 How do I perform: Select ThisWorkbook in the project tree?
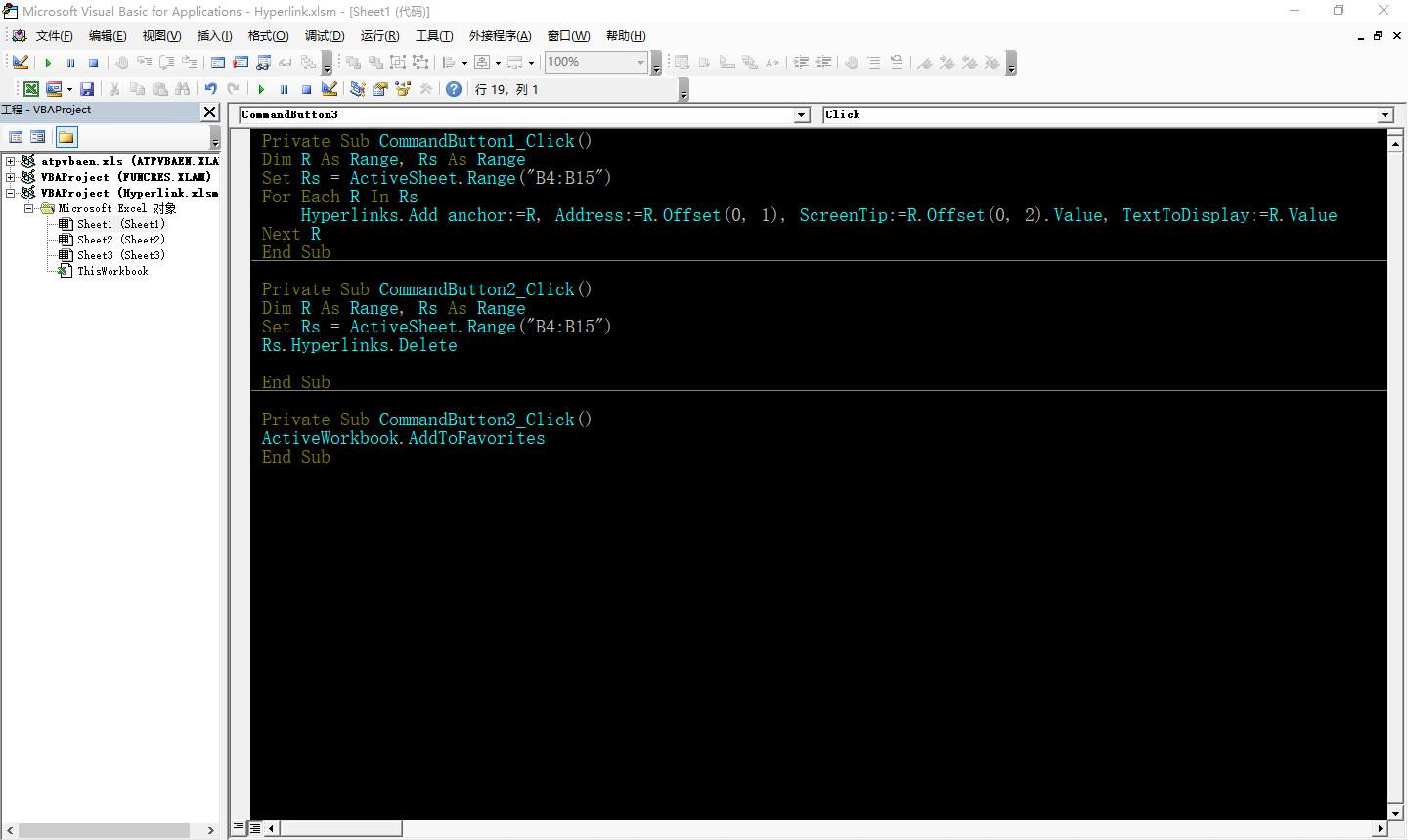112,271
